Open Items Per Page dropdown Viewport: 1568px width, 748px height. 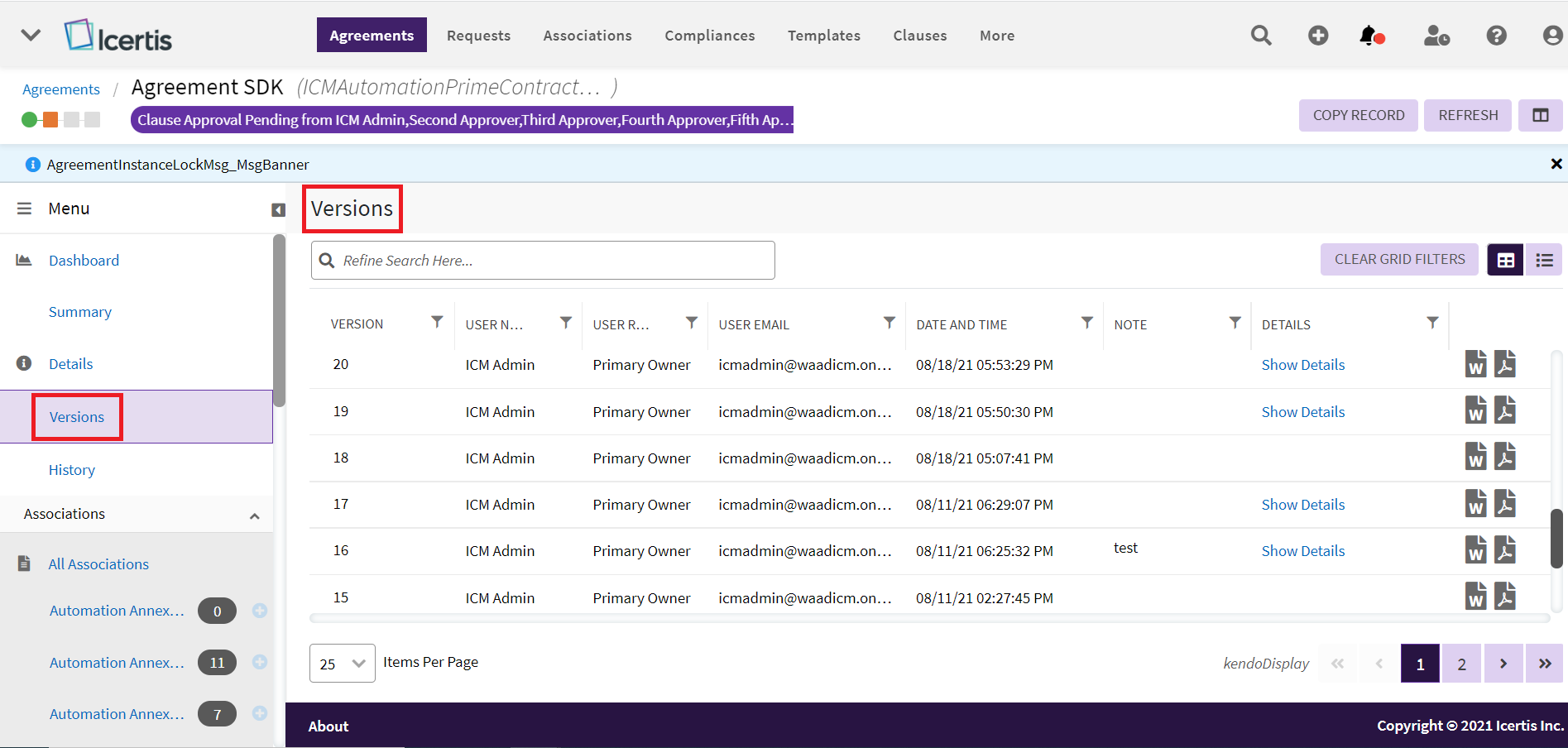point(342,664)
